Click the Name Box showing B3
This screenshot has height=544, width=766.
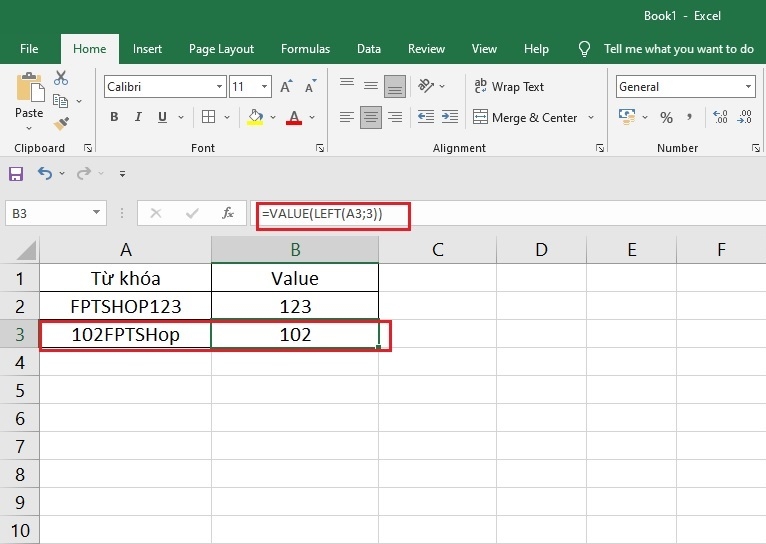pyautogui.click(x=56, y=213)
